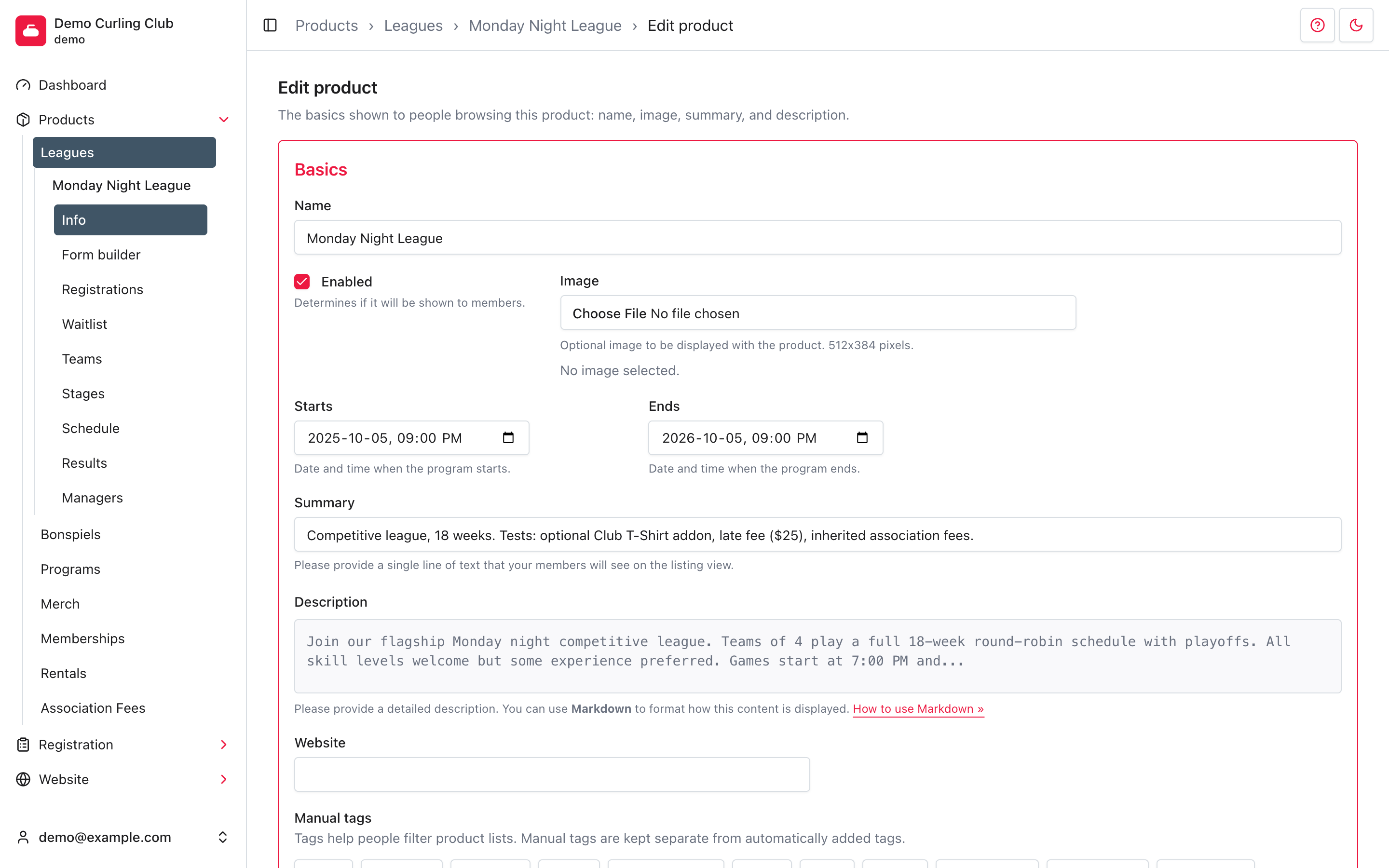
Task: Open the Info page
Action: (130, 220)
